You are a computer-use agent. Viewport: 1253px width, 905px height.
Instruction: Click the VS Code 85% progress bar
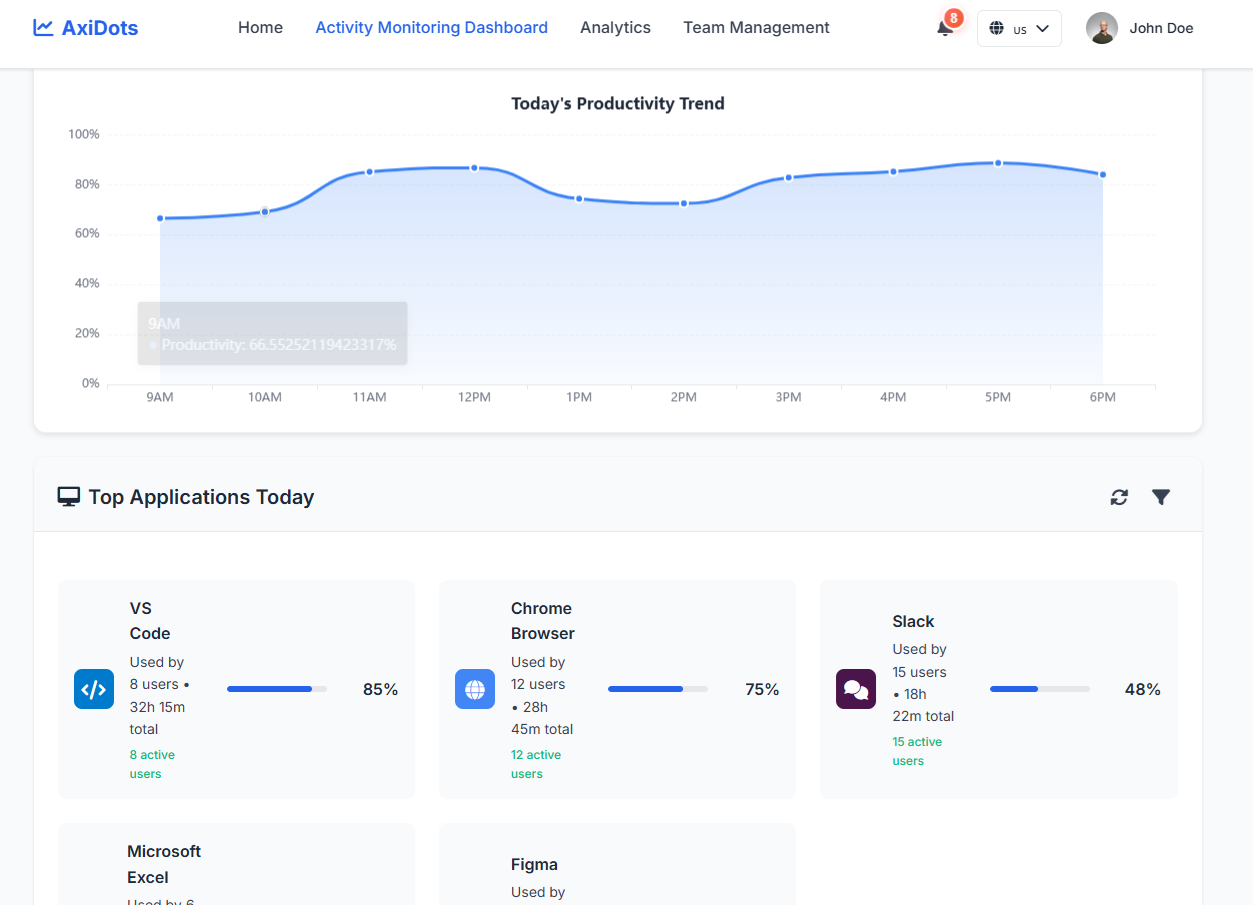(277, 689)
